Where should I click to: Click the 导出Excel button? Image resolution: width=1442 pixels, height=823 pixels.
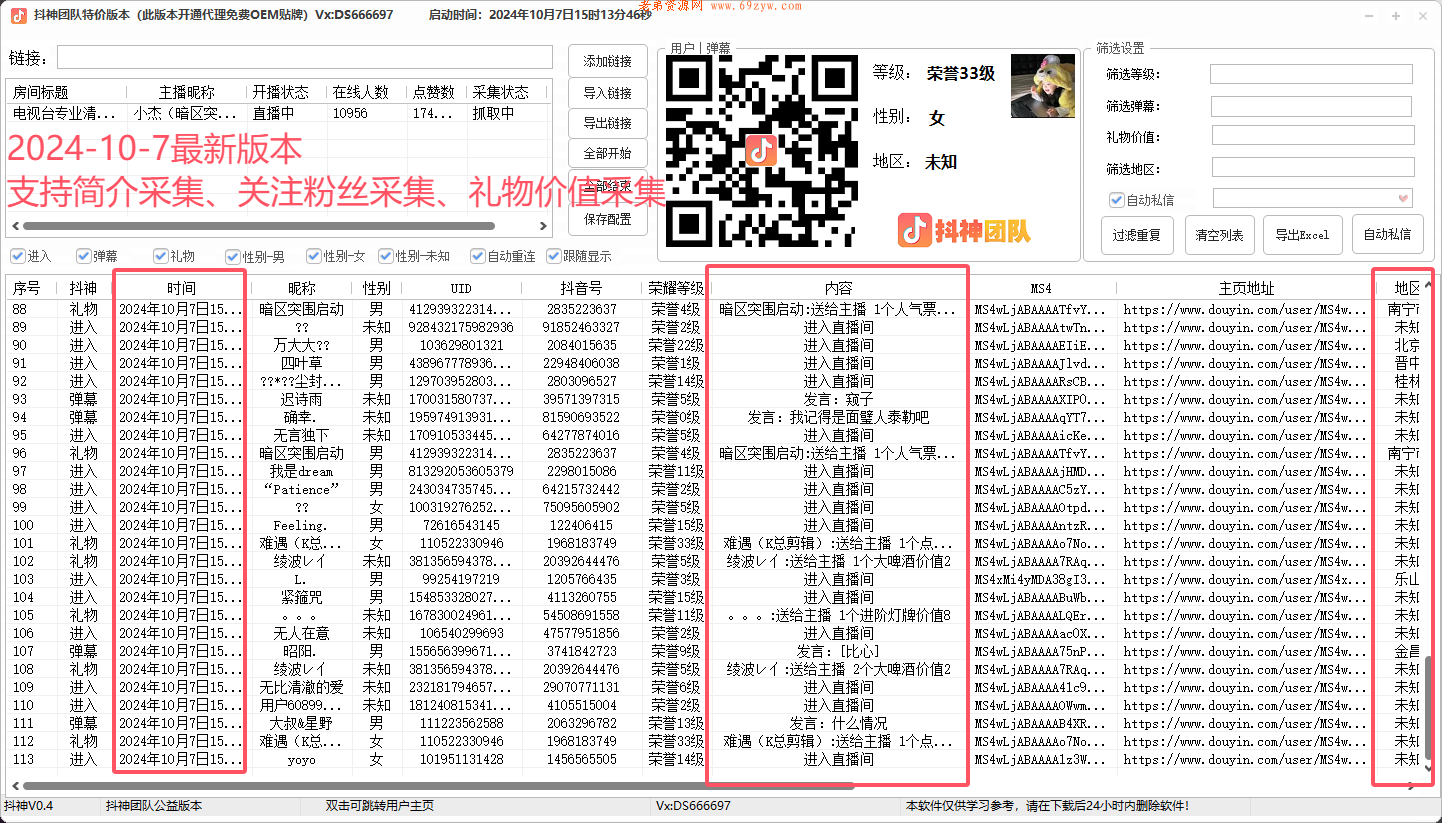pyautogui.click(x=1303, y=235)
